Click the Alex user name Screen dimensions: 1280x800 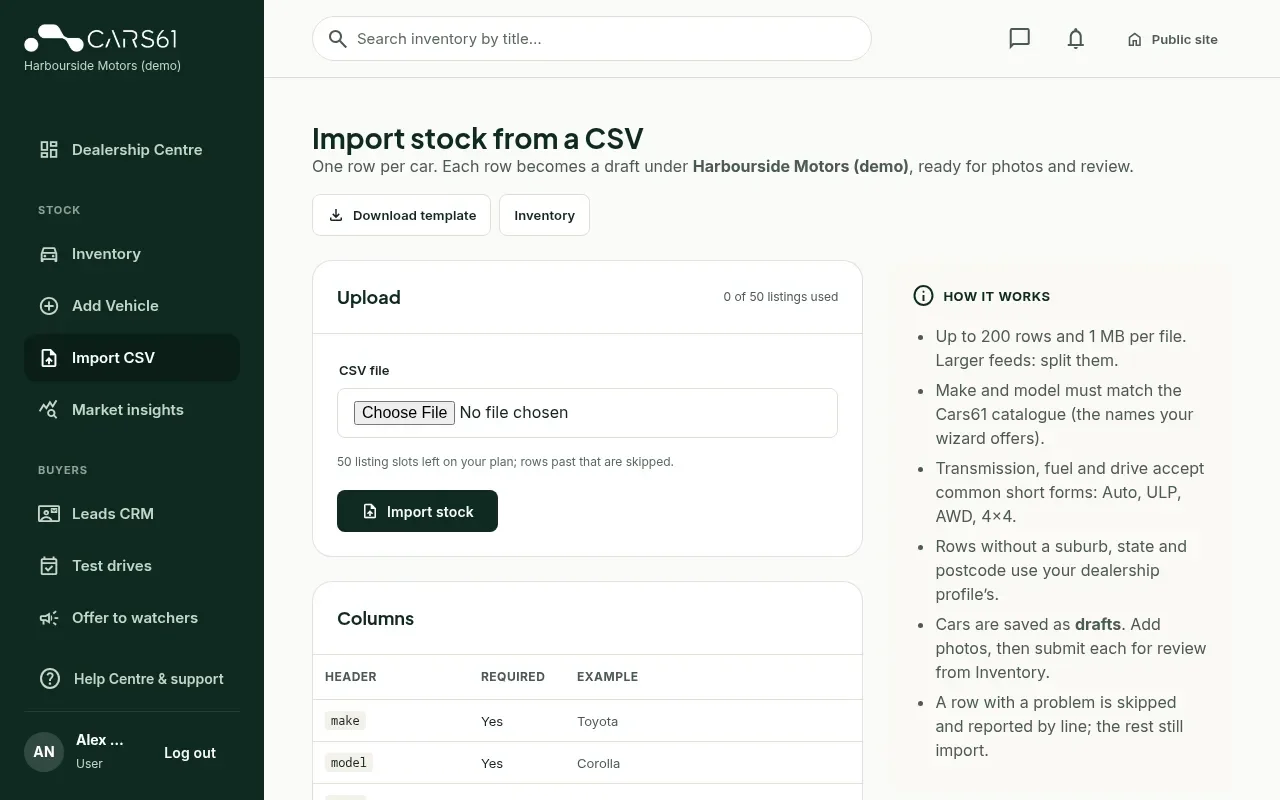click(x=100, y=740)
